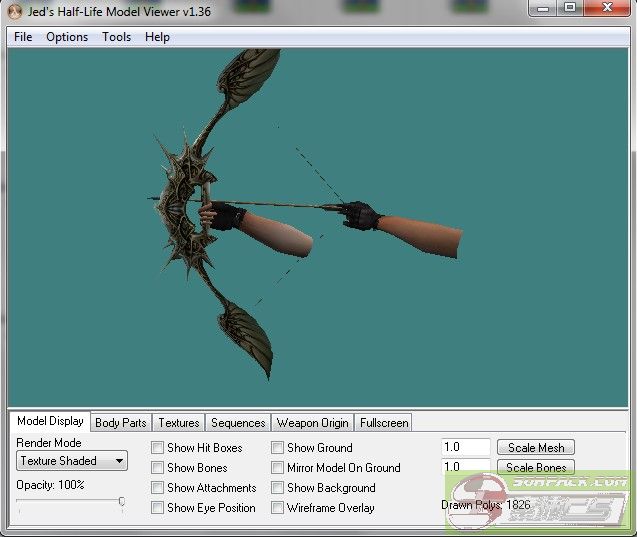Click the Scale Mesh button
Viewport: 637px width, 537px height.
click(536, 448)
